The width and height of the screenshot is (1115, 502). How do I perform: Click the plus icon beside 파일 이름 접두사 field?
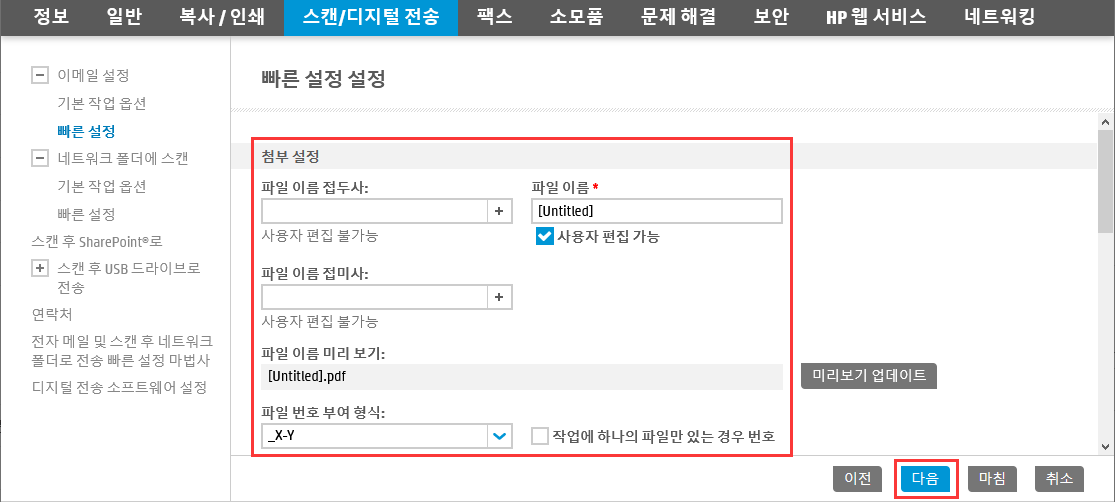pyautogui.click(x=499, y=211)
